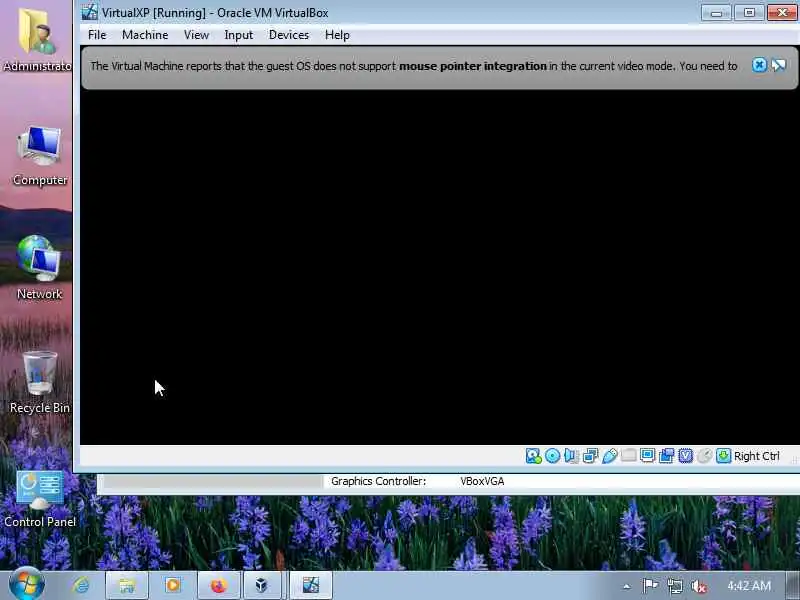Open the Input menu
800x600 pixels.
coord(238,35)
